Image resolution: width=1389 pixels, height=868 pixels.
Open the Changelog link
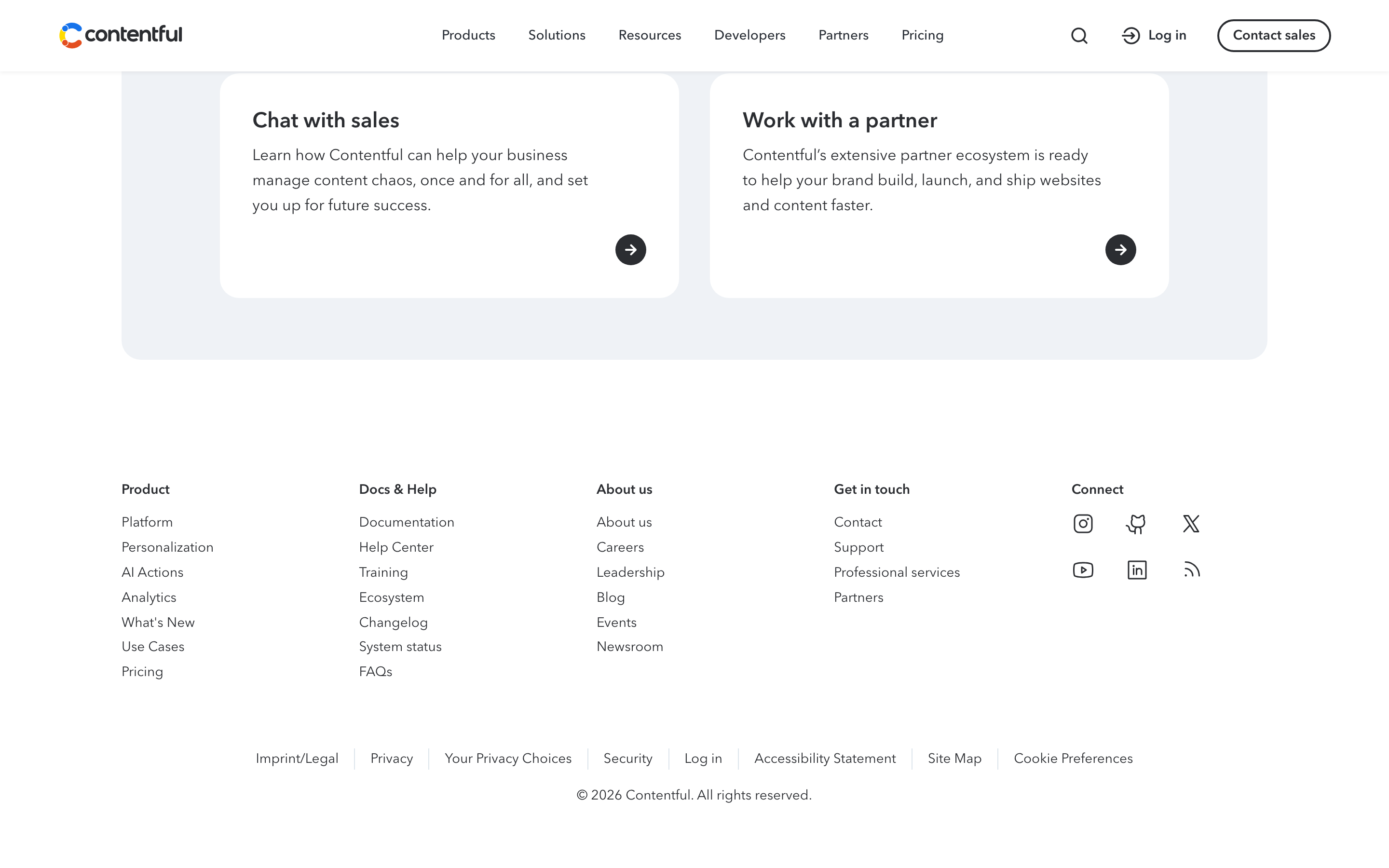[393, 623]
